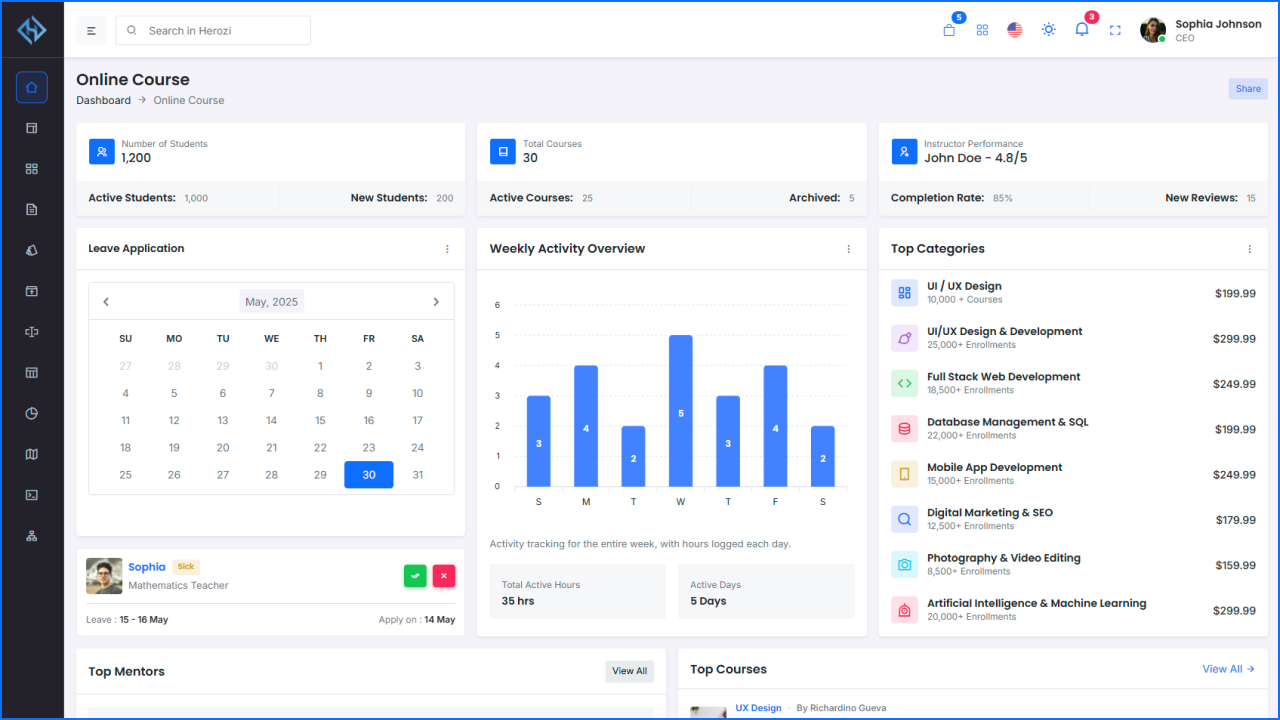Open the Dashboard breadcrumb link
1280x720 pixels.
coord(103,100)
